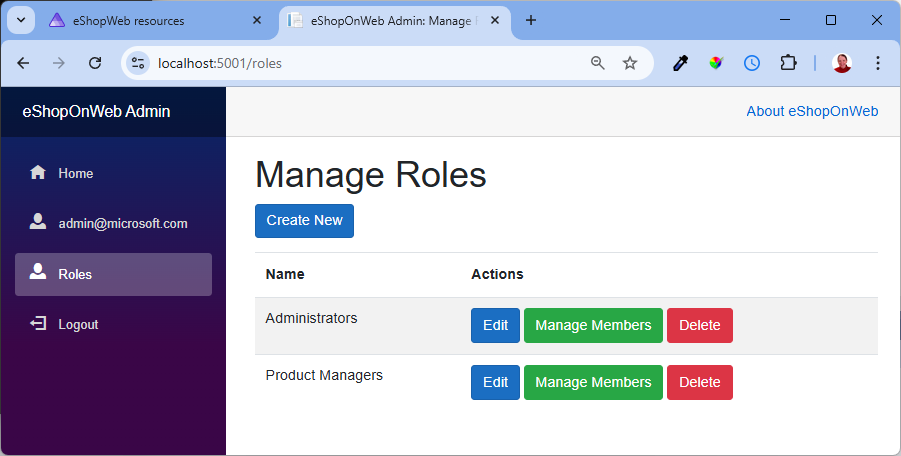Open the zoom magnifier in address bar
This screenshot has width=901, height=456.
pyautogui.click(x=598, y=63)
